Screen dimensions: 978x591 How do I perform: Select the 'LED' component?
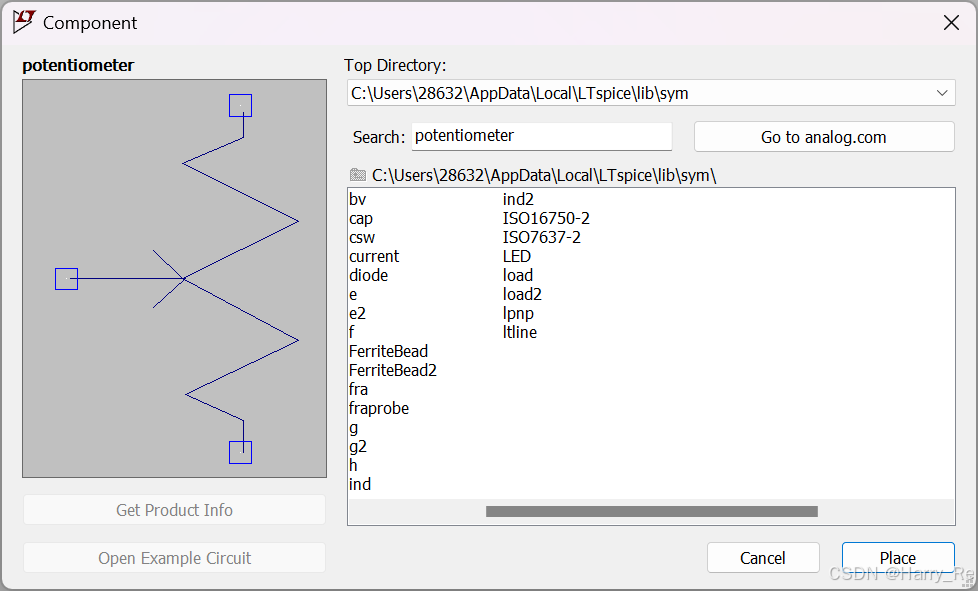coord(516,256)
